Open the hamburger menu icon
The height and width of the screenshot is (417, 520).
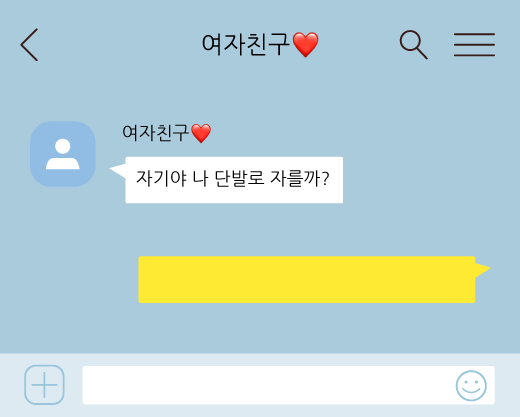coord(474,45)
